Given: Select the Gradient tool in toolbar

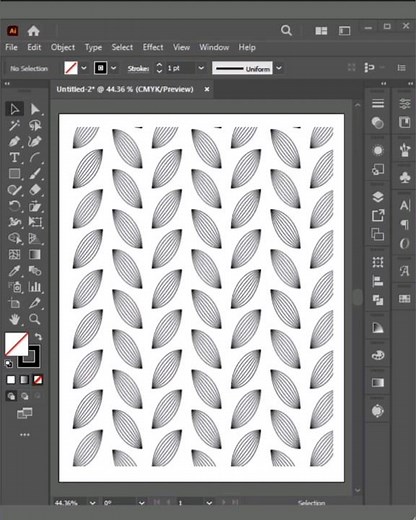Looking at the screenshot, I should 35,255.
